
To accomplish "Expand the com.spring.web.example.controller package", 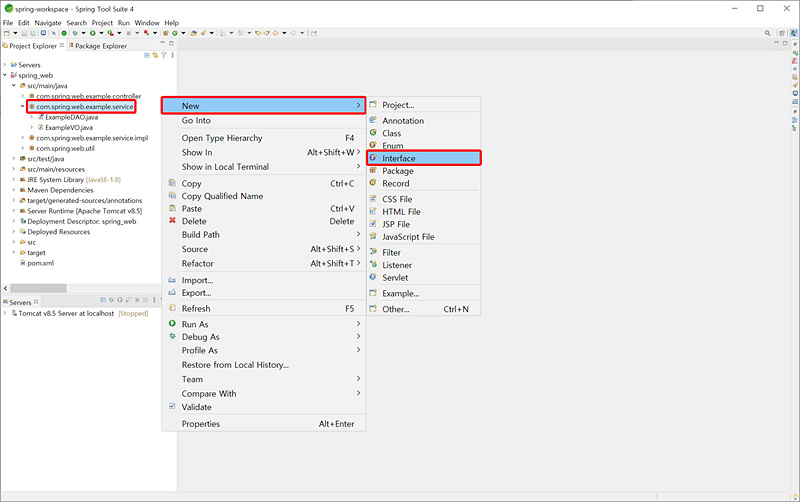I will coord(22,96).
